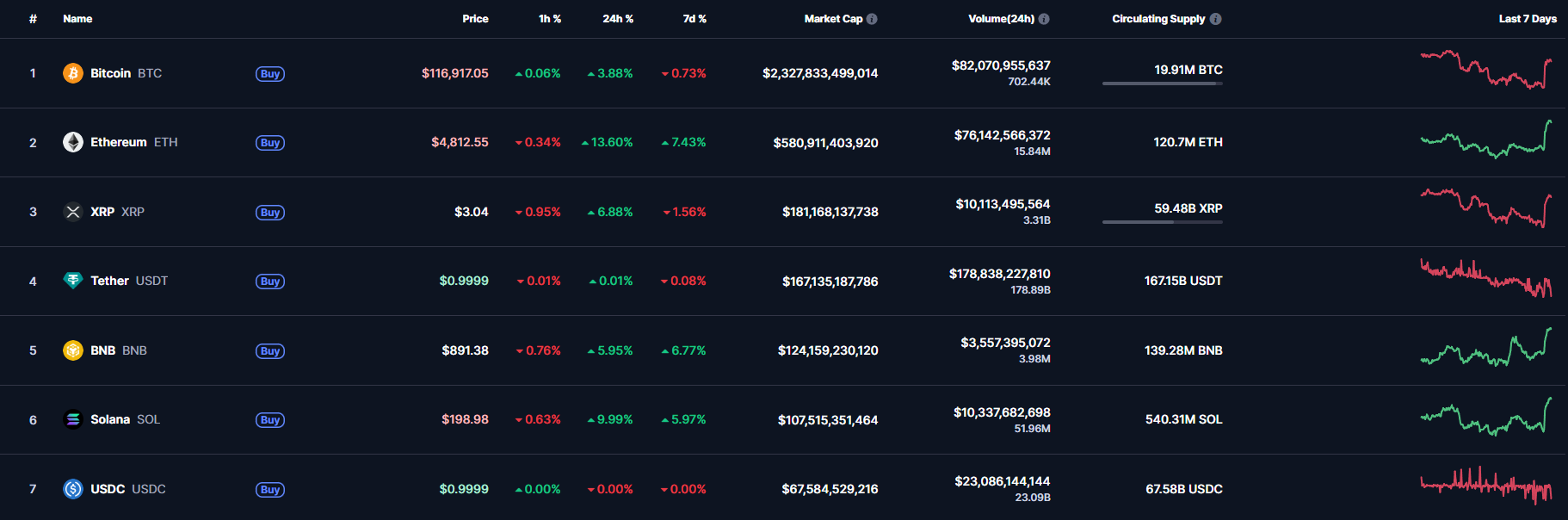Open the Ethereum name link
This screenshot has height=520, width=1568.
(119, 142)
